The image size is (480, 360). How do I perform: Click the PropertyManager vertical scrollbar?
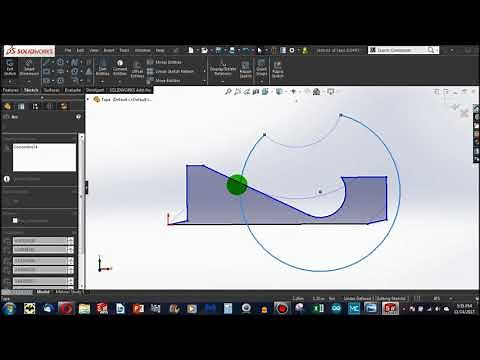point(81,211)
